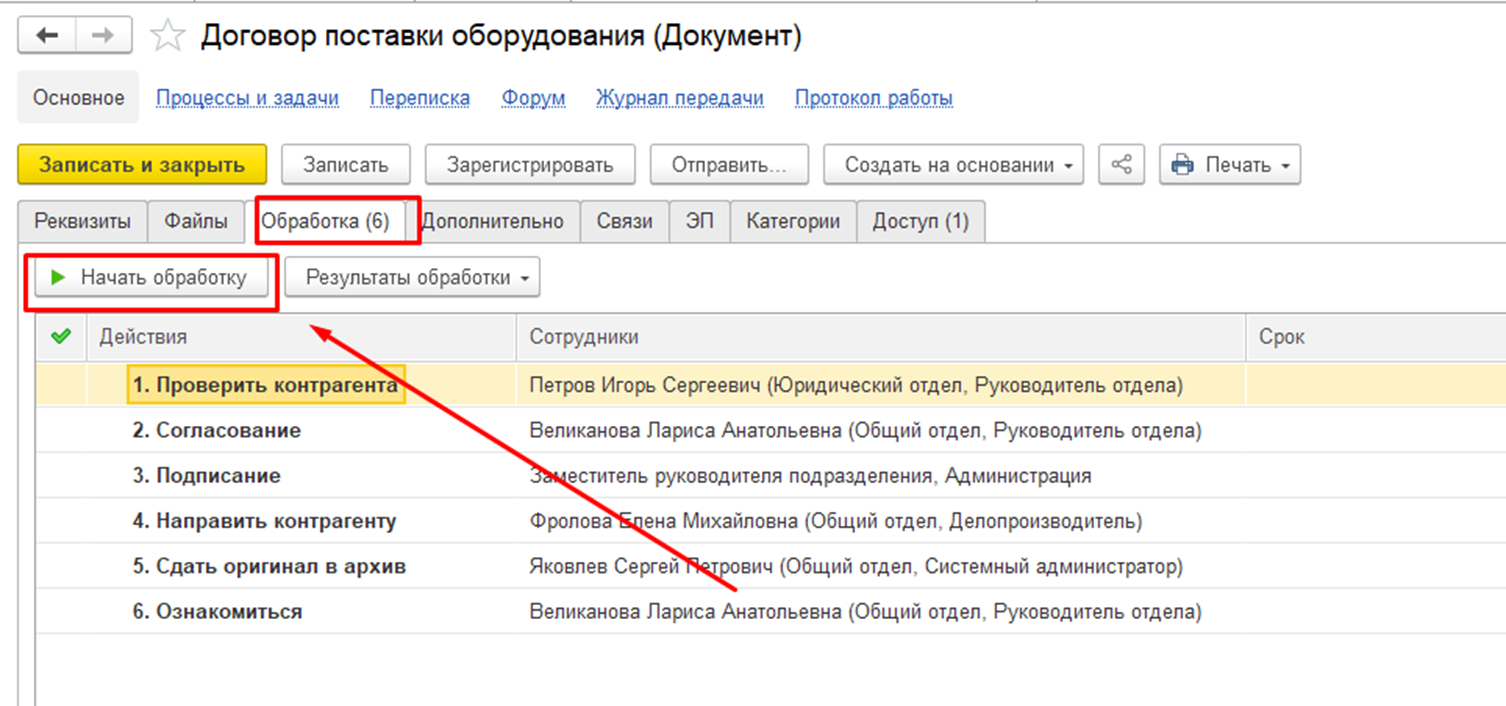This screenshot has width=1506, height=706.
Task: Click the Срок cell for Проверить контрагента
Action: (x=1376, y=385)
